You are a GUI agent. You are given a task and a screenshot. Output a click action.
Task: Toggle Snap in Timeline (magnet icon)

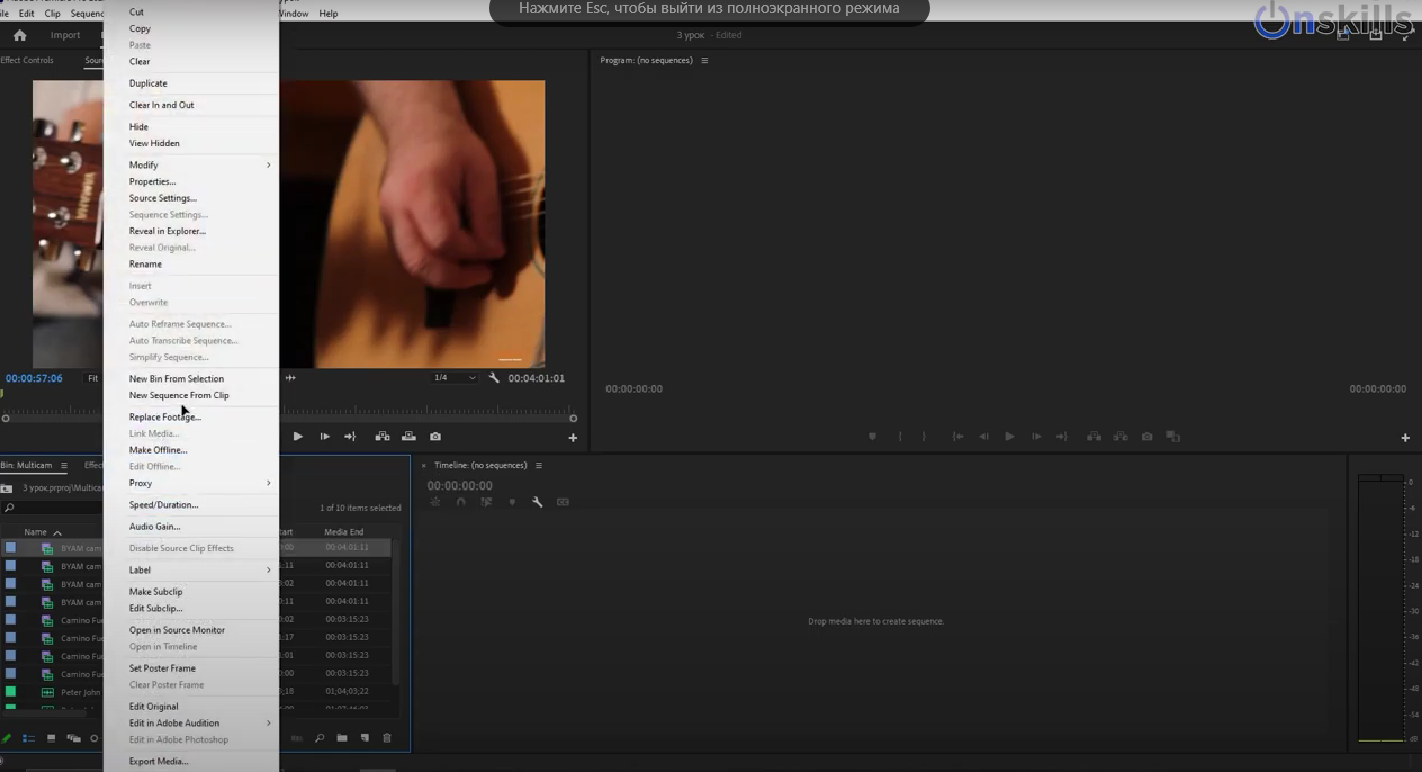coord(461,502)
